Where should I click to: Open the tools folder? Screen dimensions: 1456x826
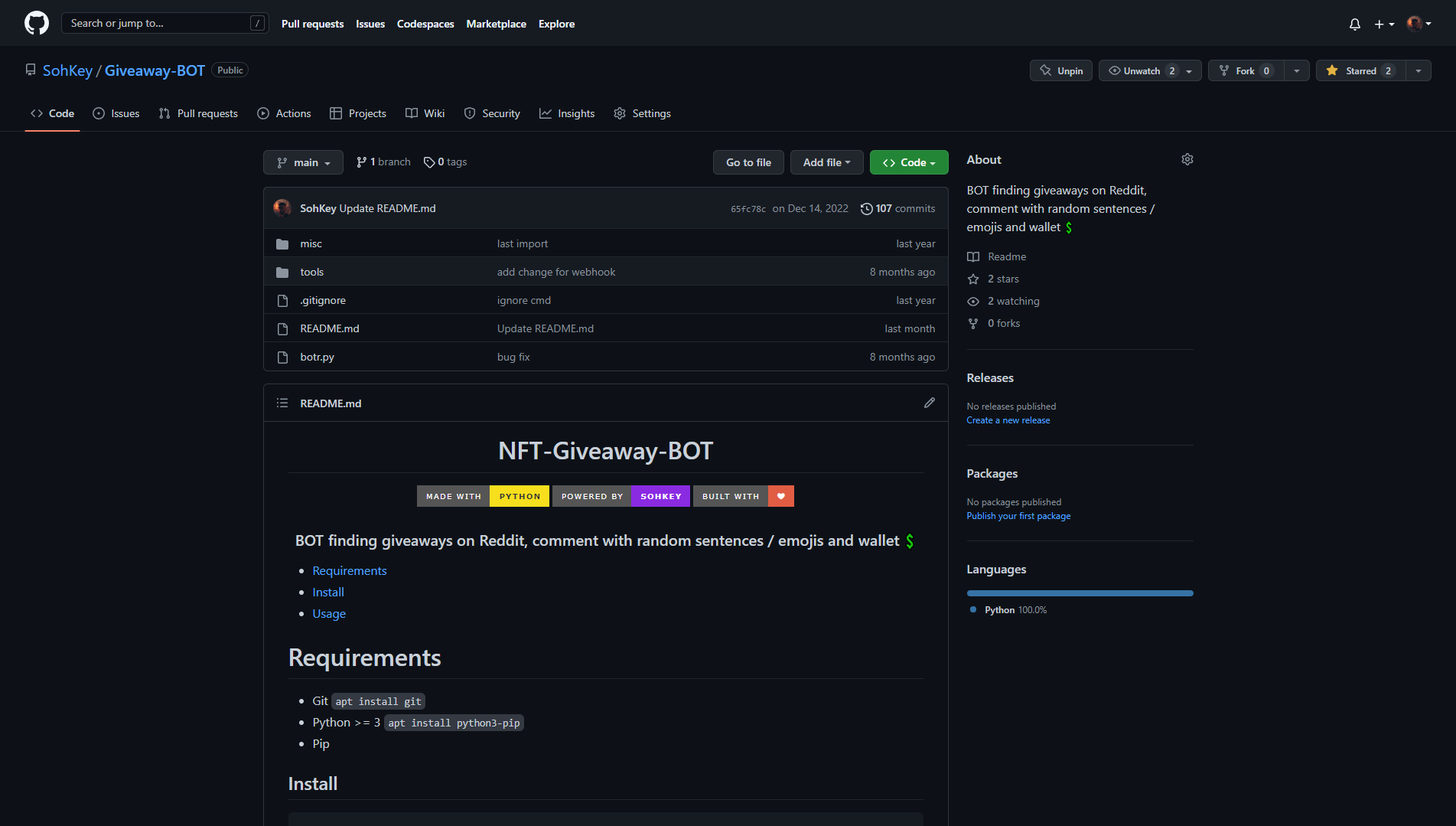311,272
